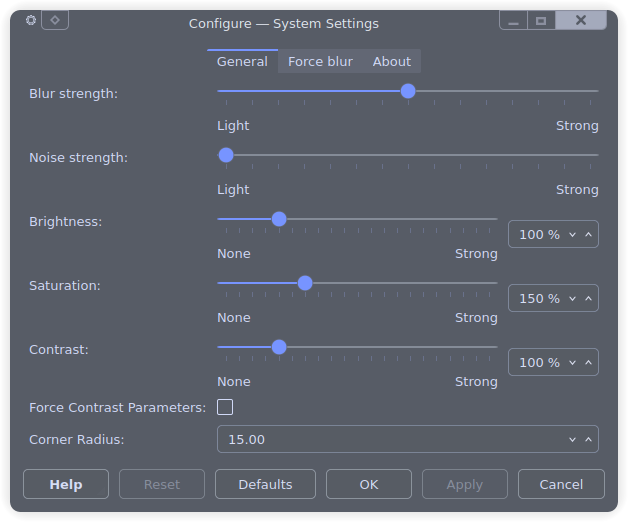Click the settings gear icon in title bar
Image resolution: width=628 pixels, height=522 pixels.
[x=31, y=20]
